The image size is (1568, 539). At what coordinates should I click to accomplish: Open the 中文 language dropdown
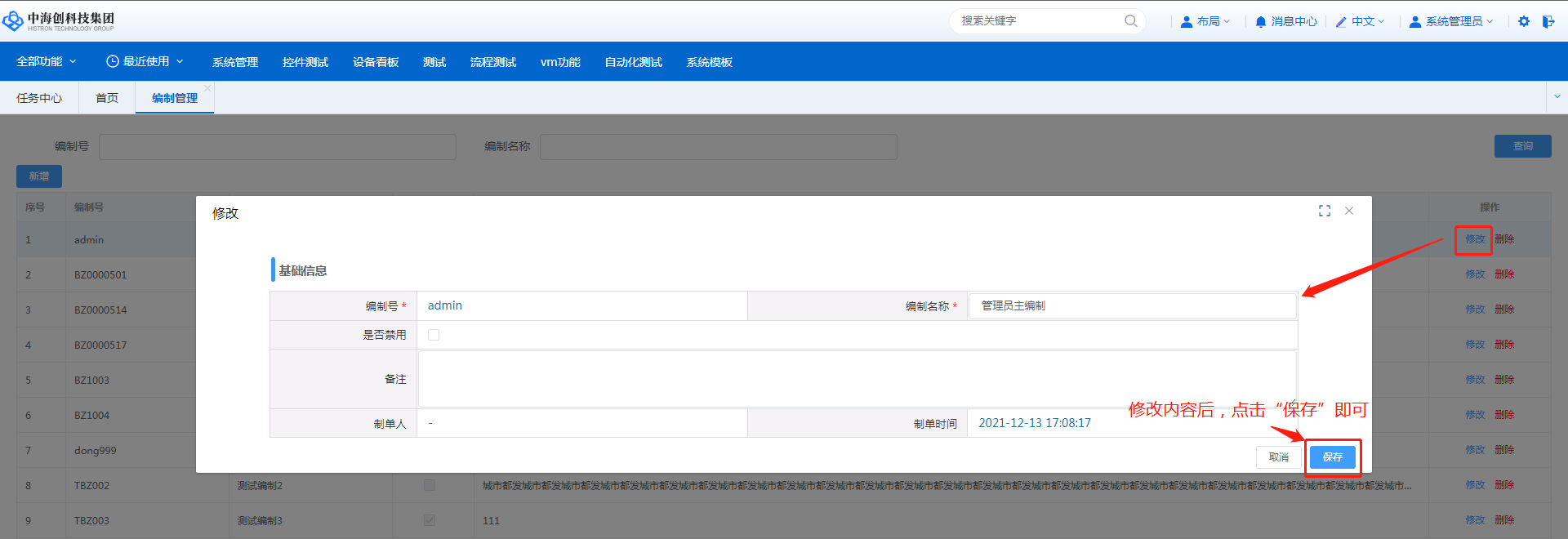(1361, 21)
